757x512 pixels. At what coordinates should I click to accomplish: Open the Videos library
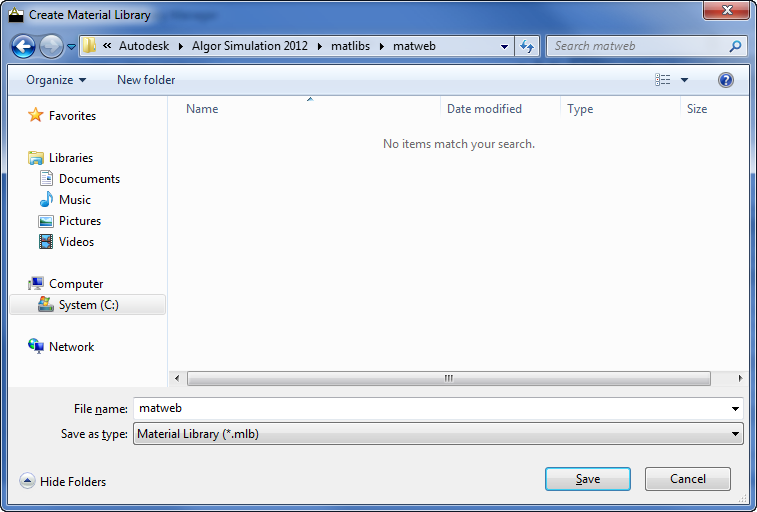tap(76, 242)
